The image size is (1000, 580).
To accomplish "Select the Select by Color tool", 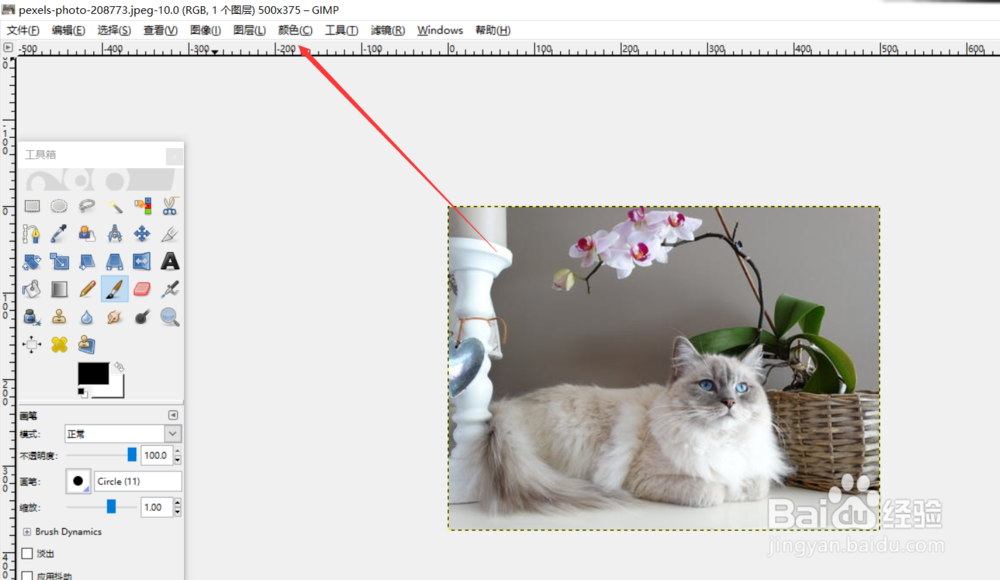I will click(142, 206).
